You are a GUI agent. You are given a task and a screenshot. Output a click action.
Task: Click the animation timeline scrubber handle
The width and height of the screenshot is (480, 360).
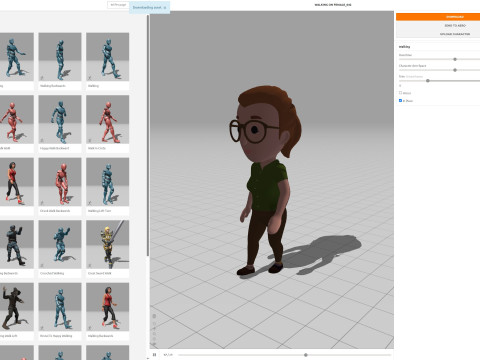click(306, 355)
